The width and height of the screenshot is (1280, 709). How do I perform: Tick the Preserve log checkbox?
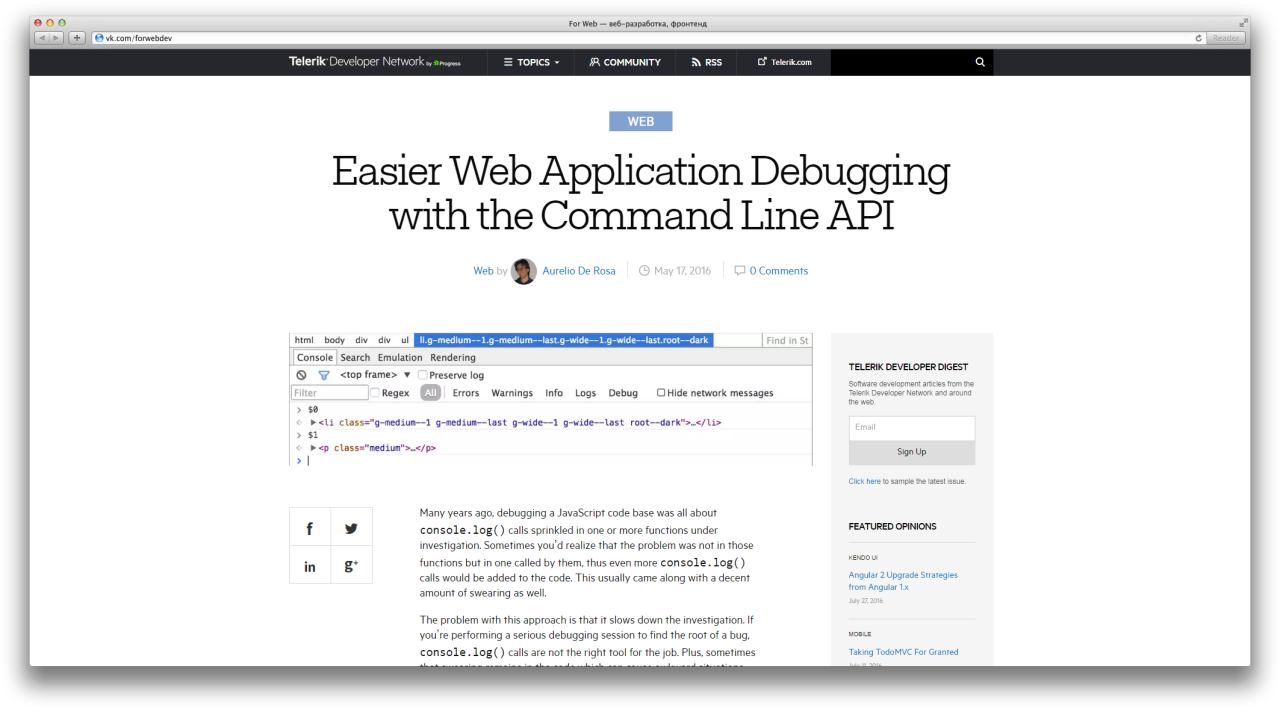pos(423,375)
